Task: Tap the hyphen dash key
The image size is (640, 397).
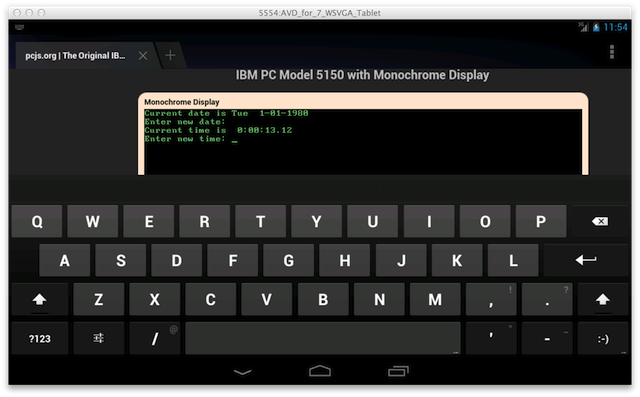Action: [547, 338]
